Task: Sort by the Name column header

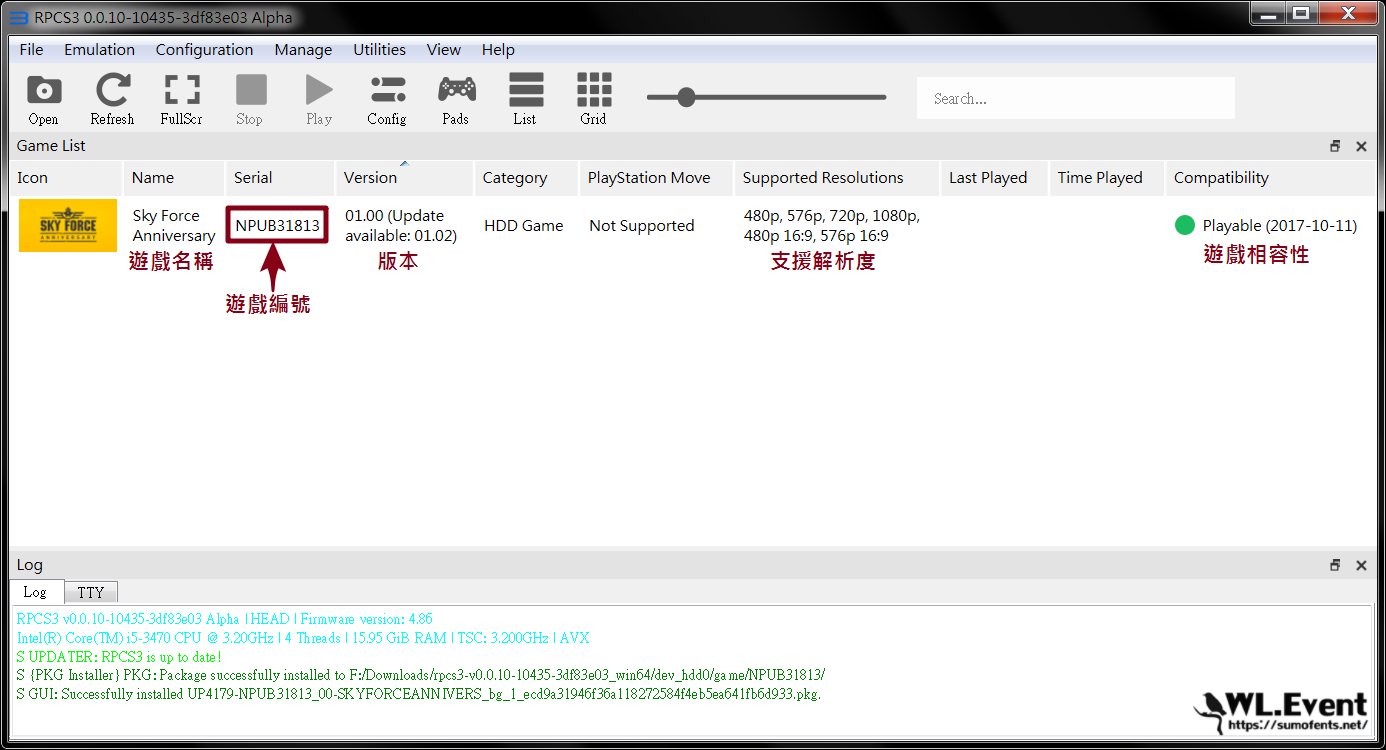Action: [174, 178]
